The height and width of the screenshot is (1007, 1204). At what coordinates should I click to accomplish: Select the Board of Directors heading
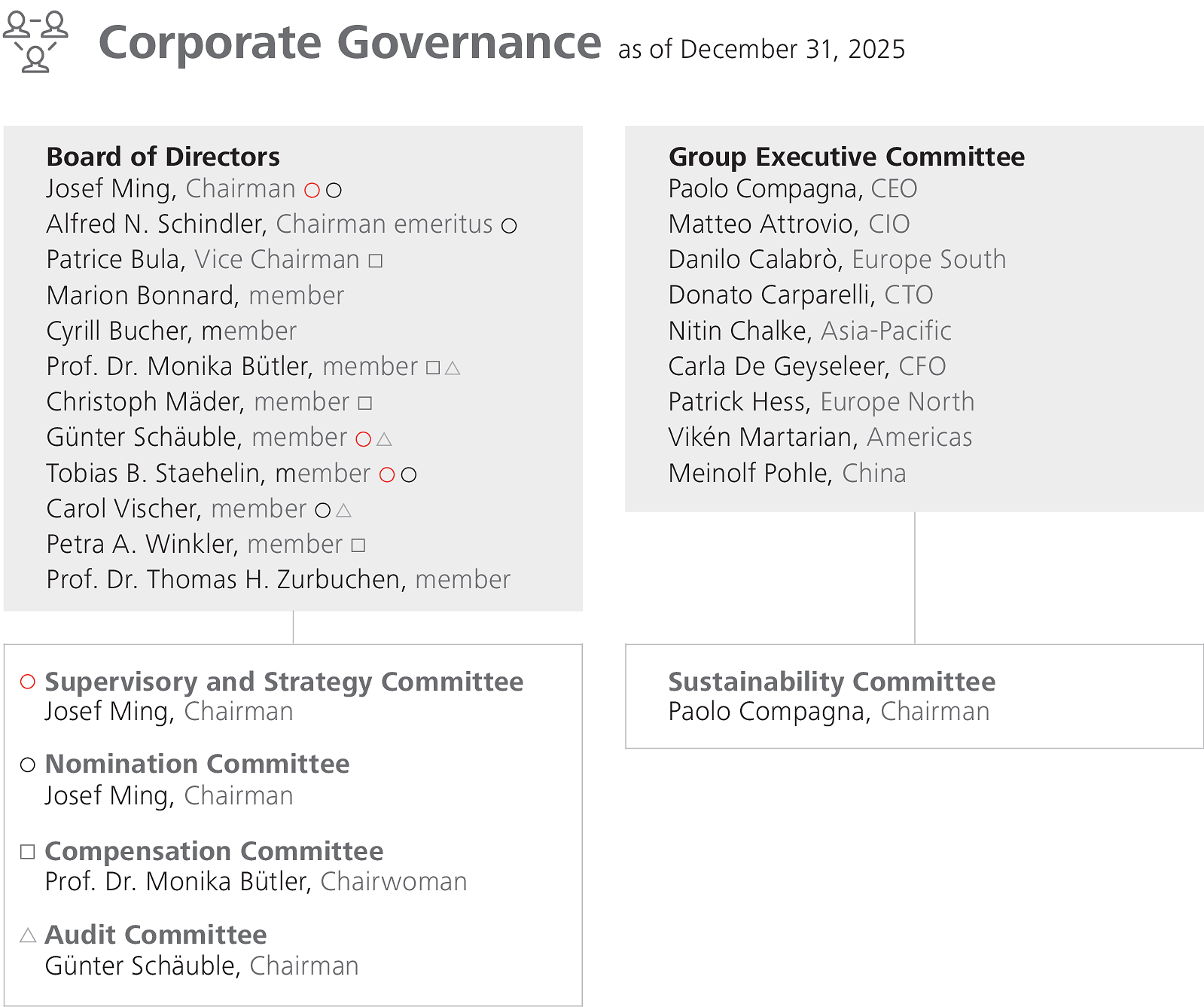(163, 157)
